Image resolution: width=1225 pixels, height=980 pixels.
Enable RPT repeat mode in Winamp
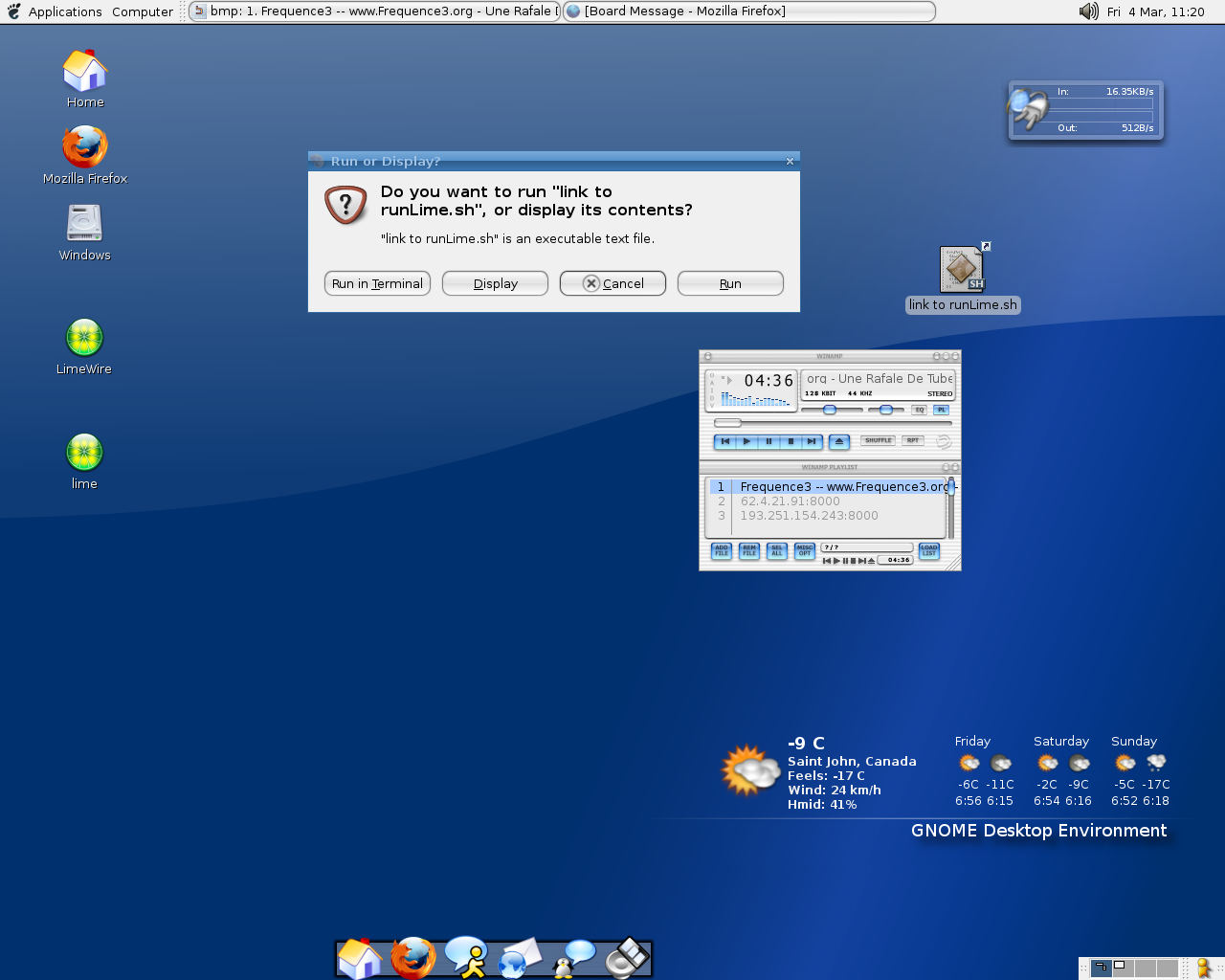[913, 440]
